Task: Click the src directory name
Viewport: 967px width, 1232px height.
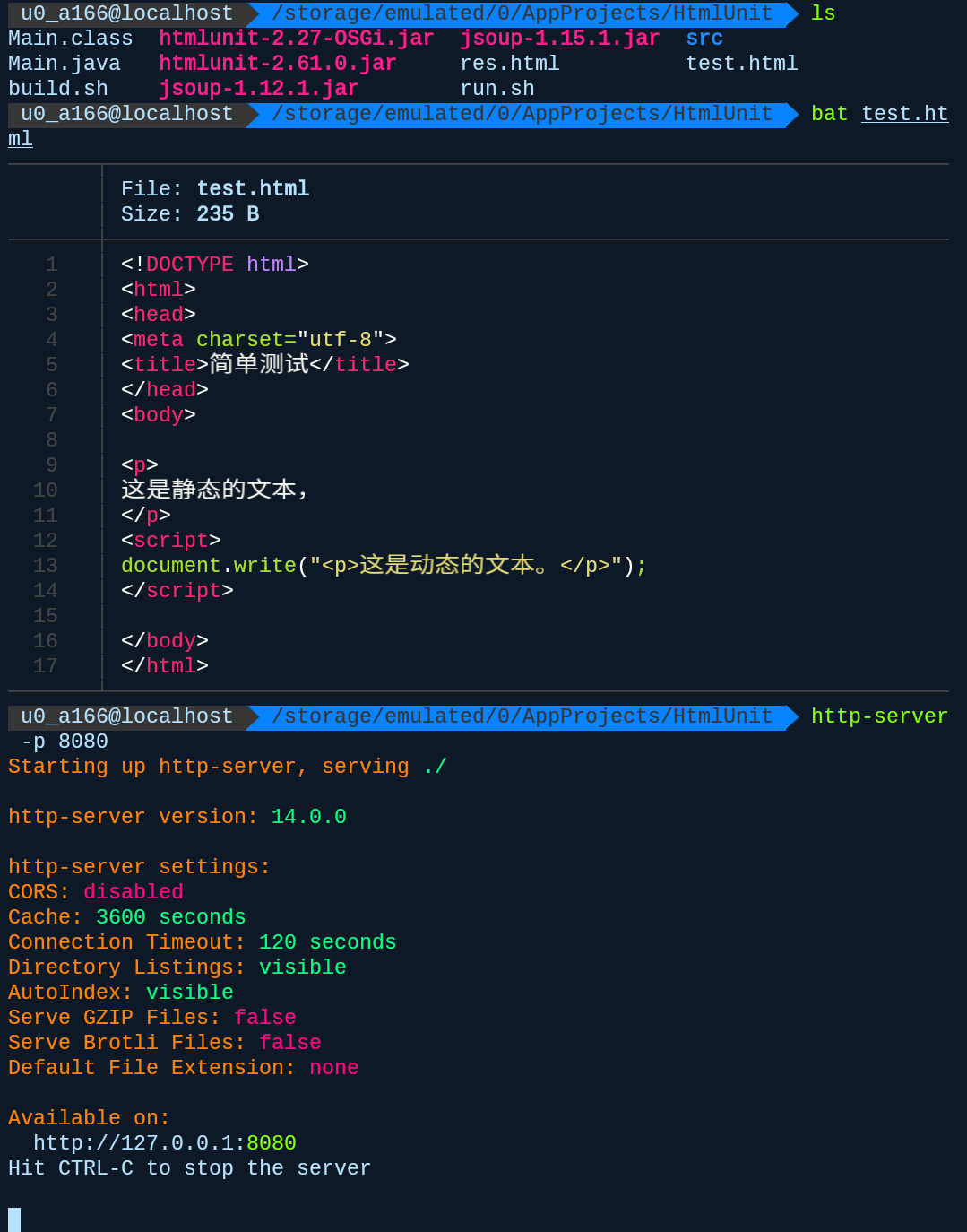Action: pos(704,39)
